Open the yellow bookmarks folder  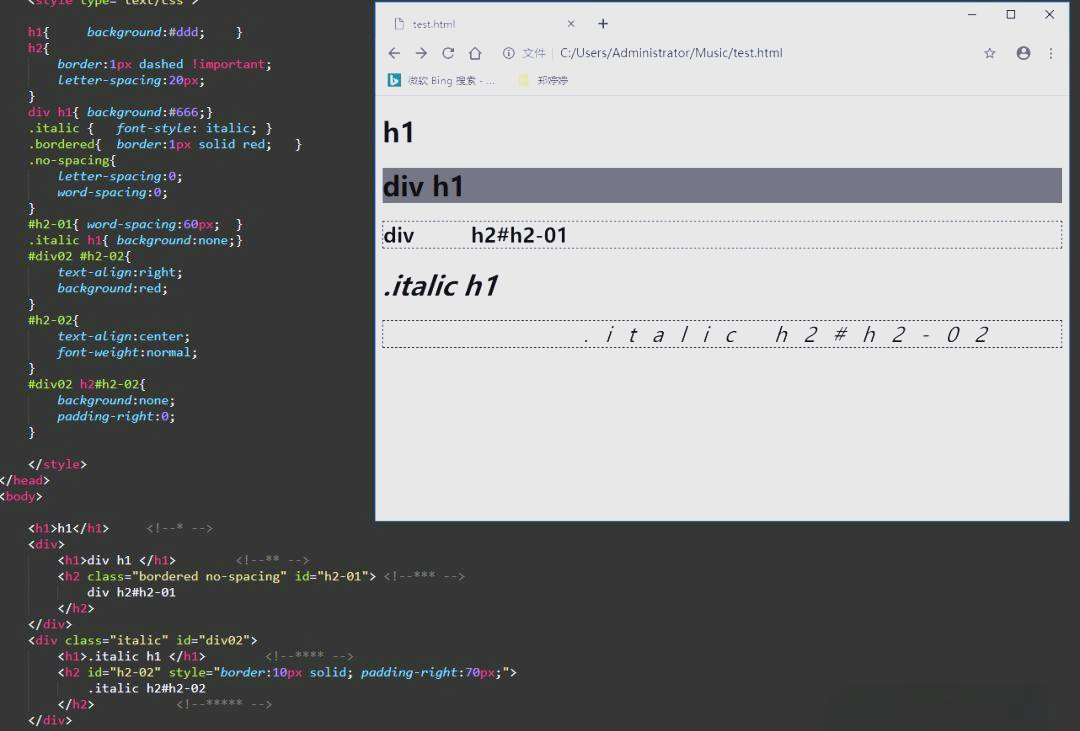(x=524, y=81)
